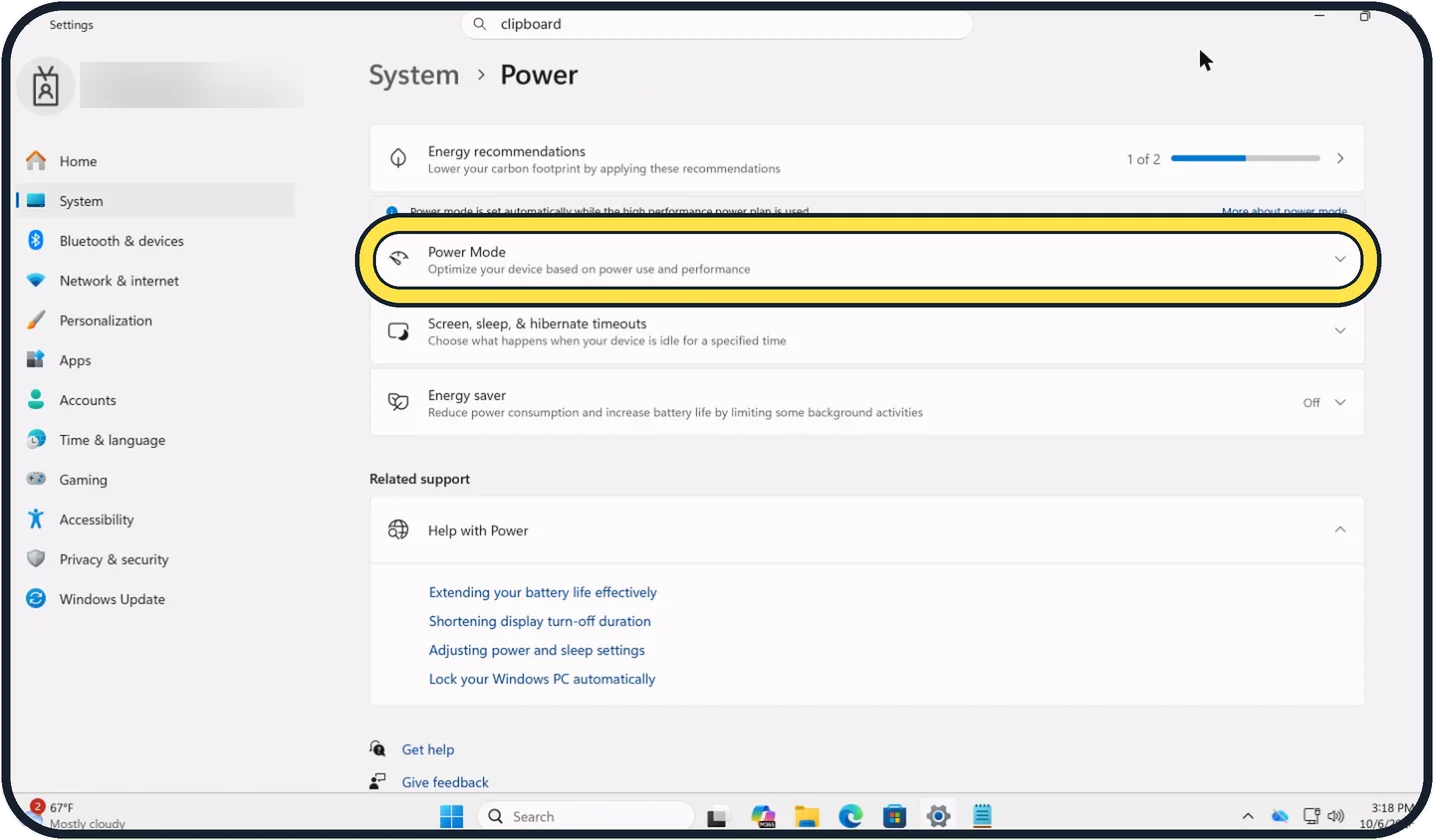Click the Help with Power globe icon
Image resolution: width=1434 pixels, height=840 pixels.
(x=398, y=530)
